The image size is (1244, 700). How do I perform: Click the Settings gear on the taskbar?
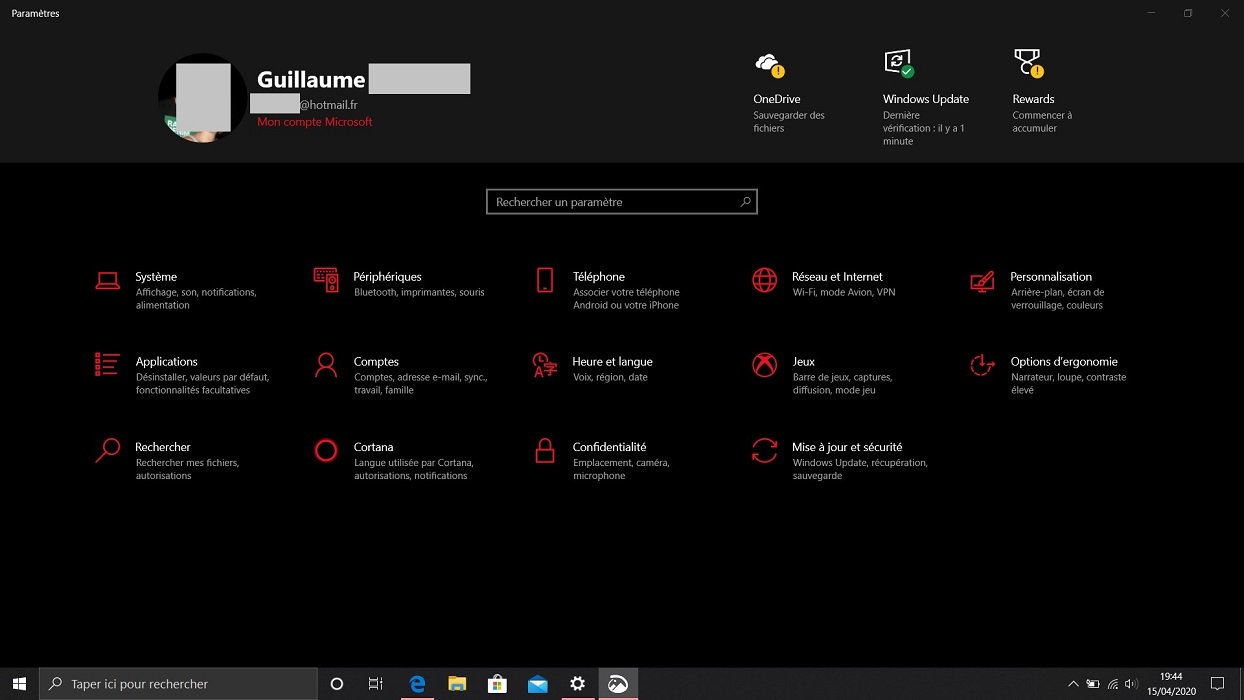click(x=577, y=684)
